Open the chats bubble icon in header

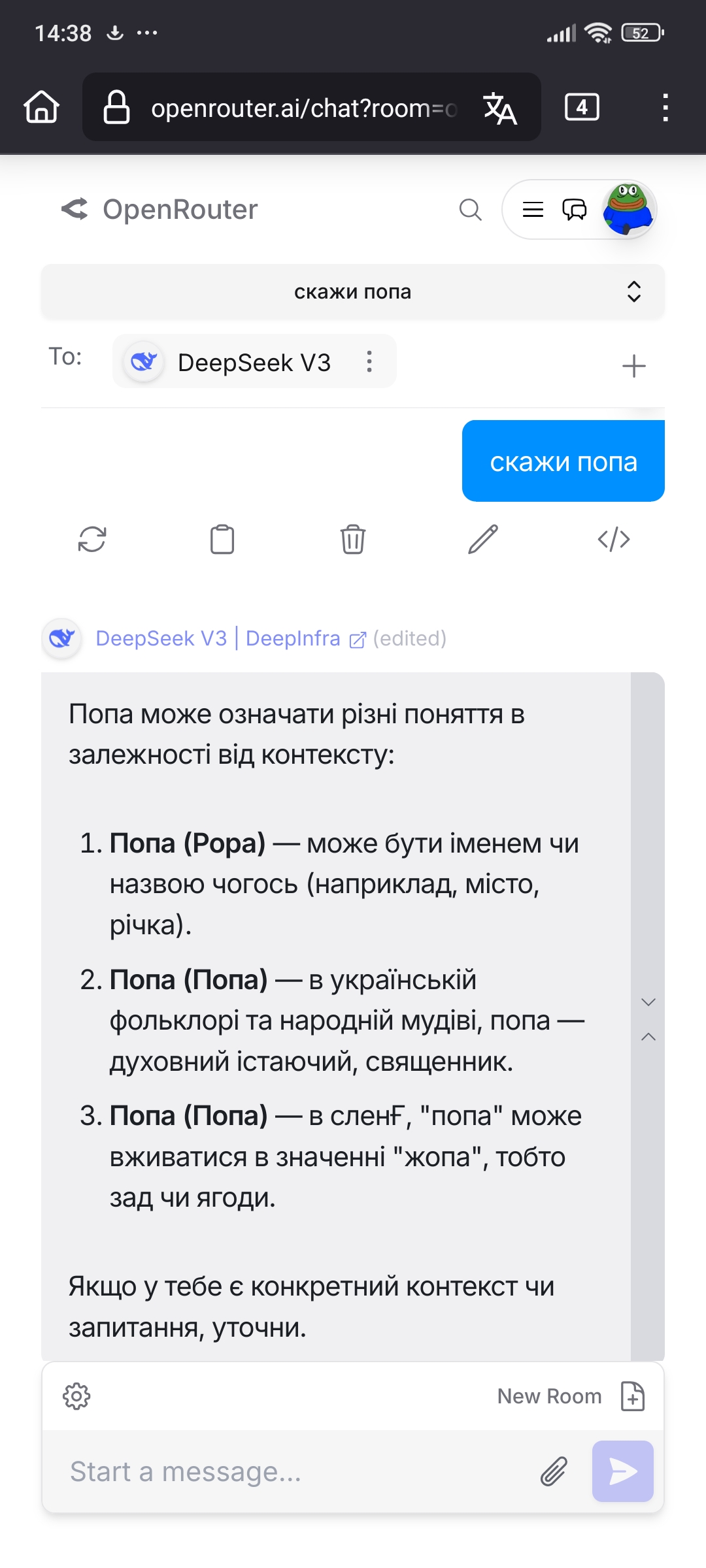tap(575, 210)
